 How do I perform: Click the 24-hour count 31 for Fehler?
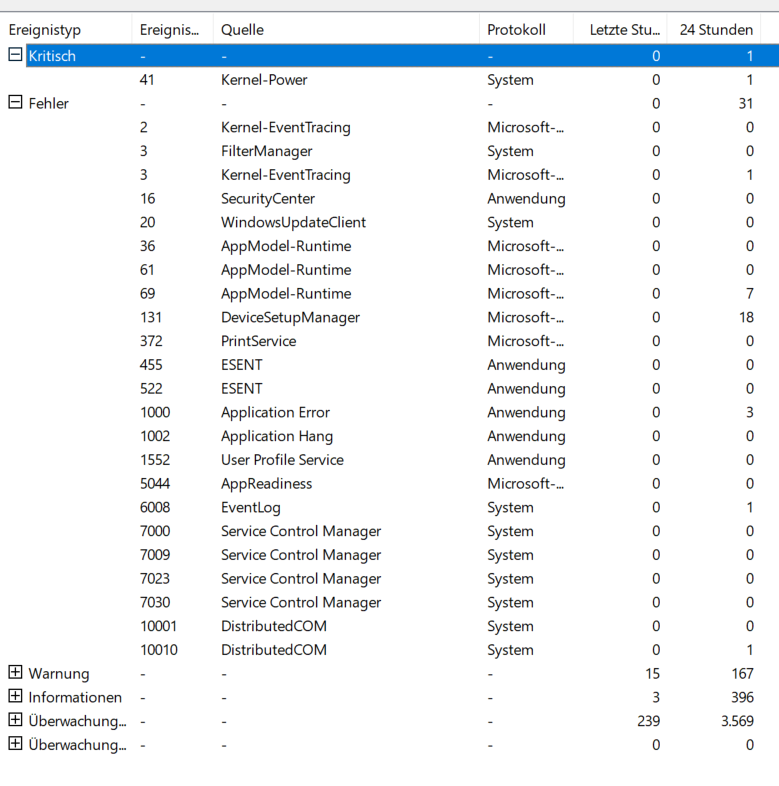746,103
